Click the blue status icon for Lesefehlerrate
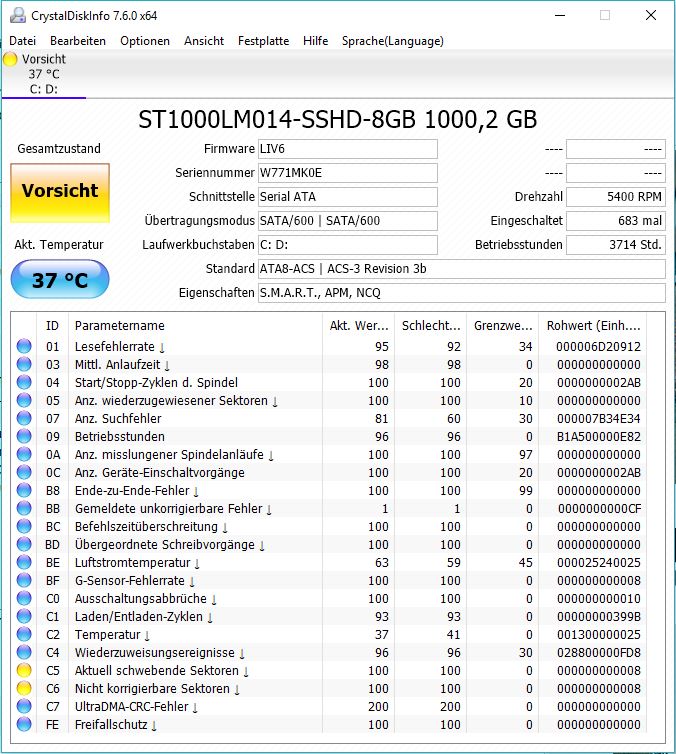 24,346
